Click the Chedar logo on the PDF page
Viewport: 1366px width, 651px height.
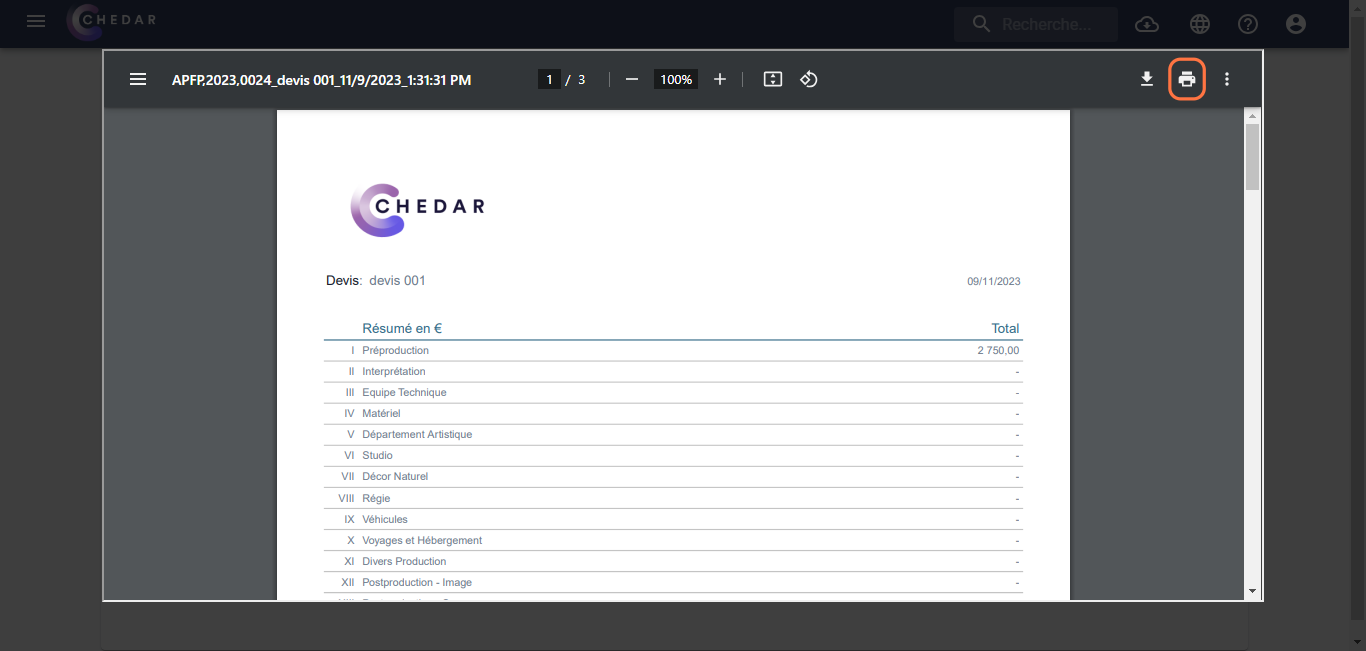pyautogui.click(x=417, y=210)
